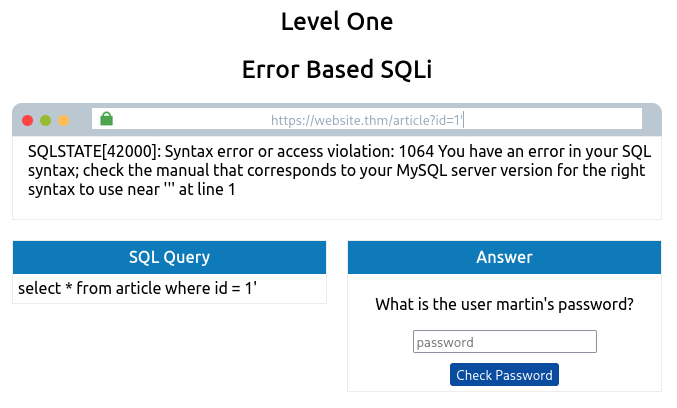Submit with the Check Password button
This screenshot has height=408, width=677.
tap(504, 375)
